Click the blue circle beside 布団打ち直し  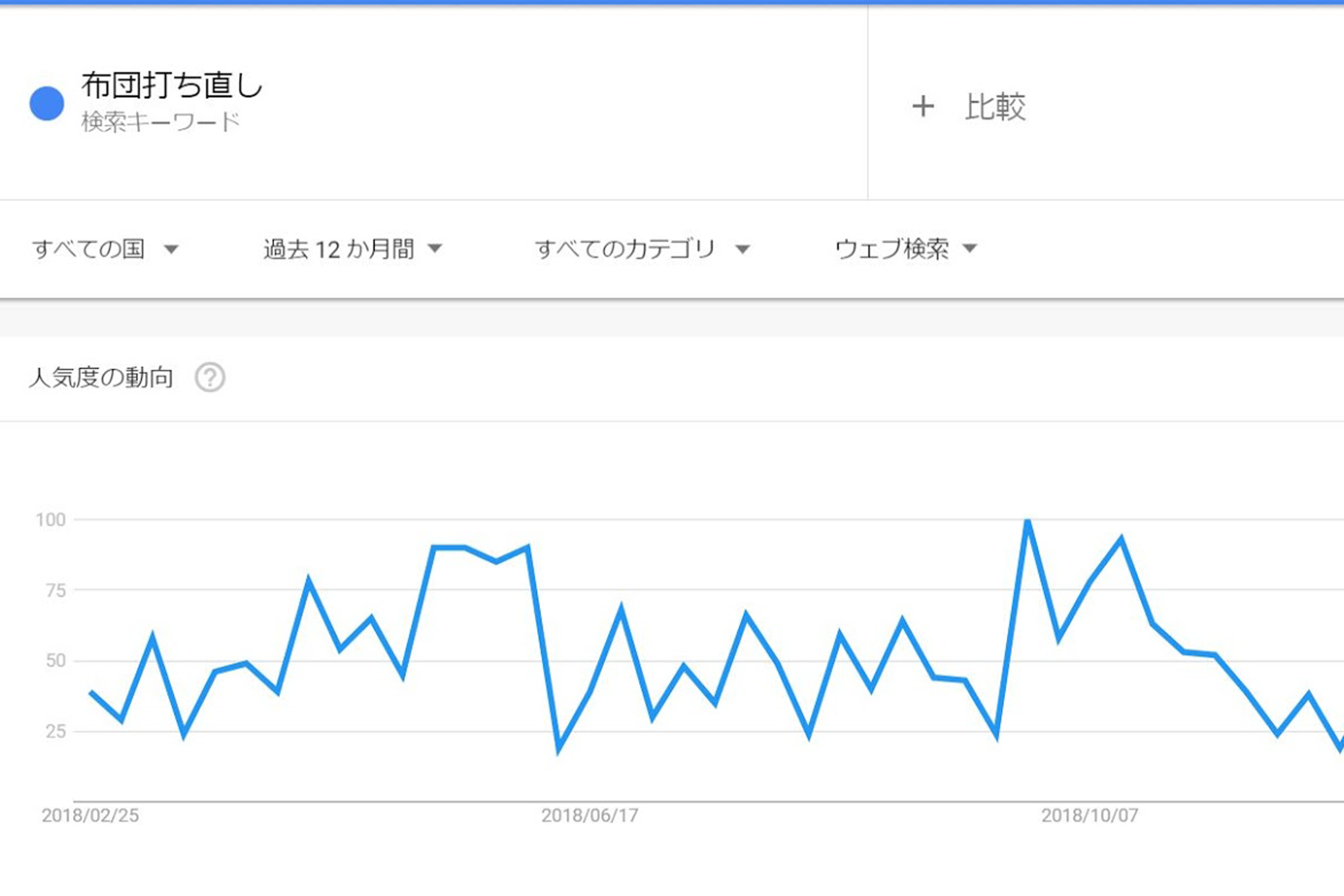[x=47, y=103]
